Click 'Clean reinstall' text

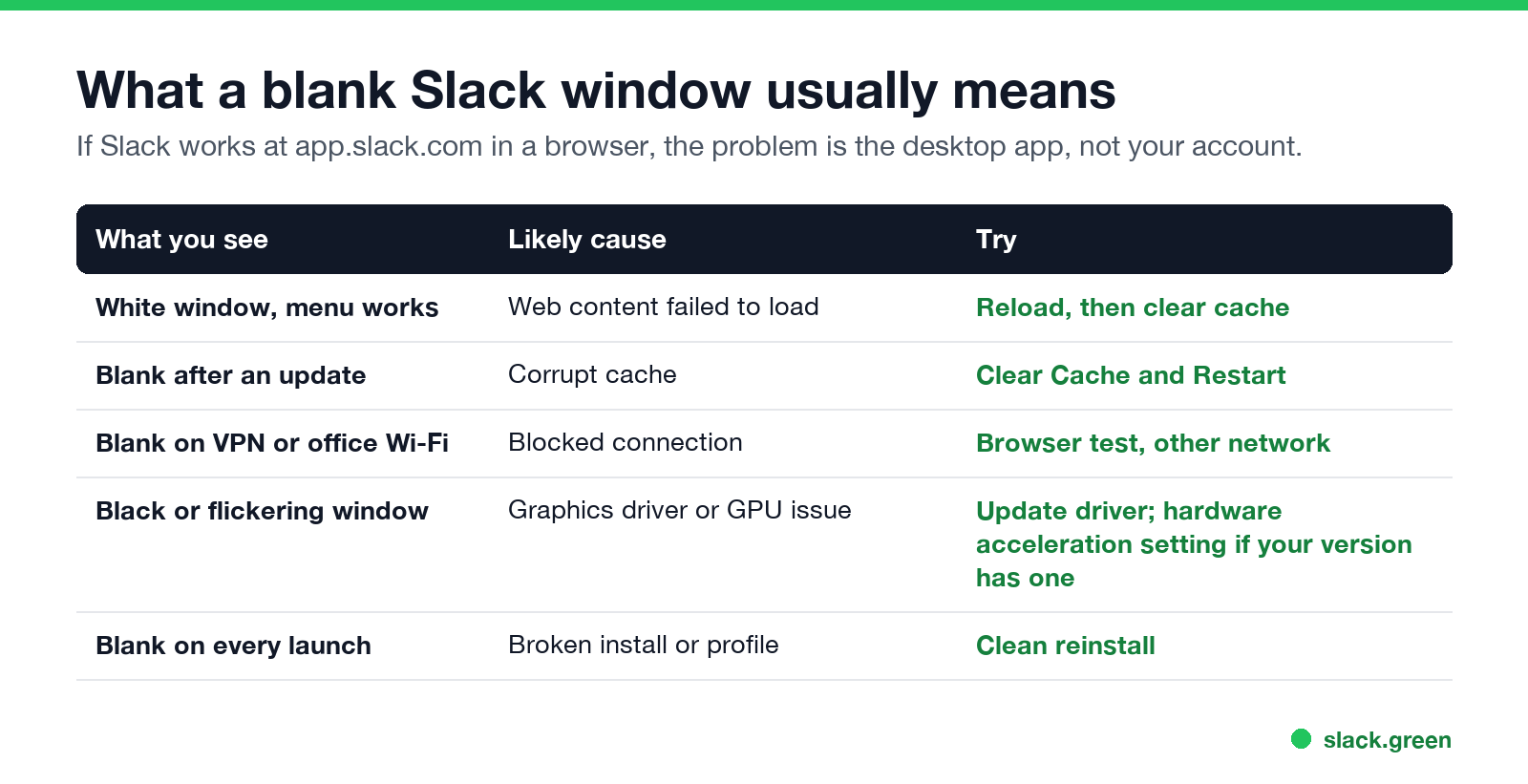1065,646
